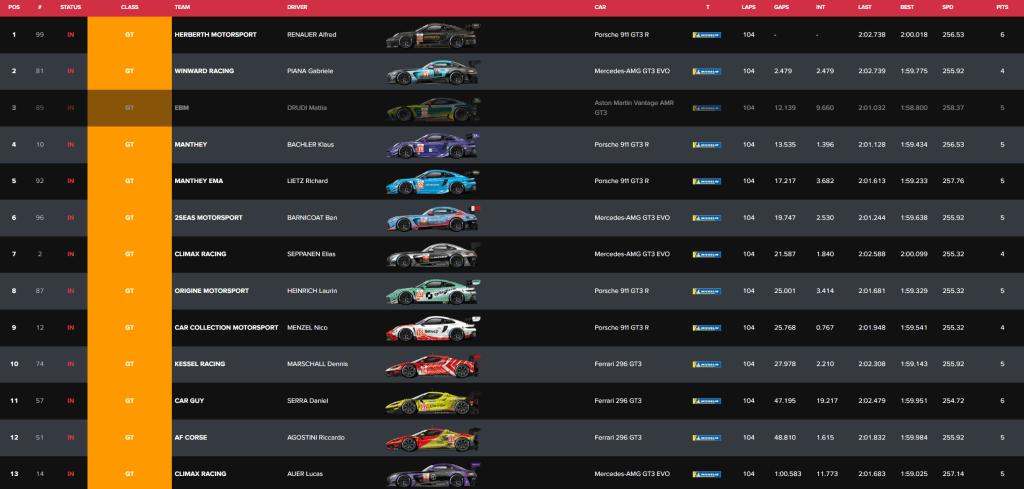The width and height of the screenshot is (1024, 489).
Task: Sort by the INT column header
Action: 820,7
